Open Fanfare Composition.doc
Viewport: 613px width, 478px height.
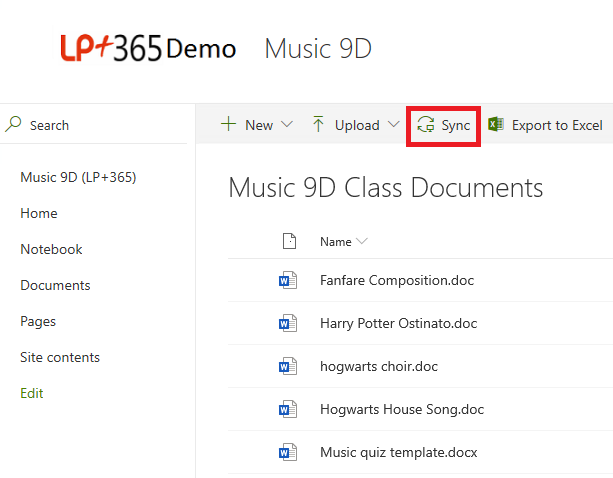tap(397, 280)
